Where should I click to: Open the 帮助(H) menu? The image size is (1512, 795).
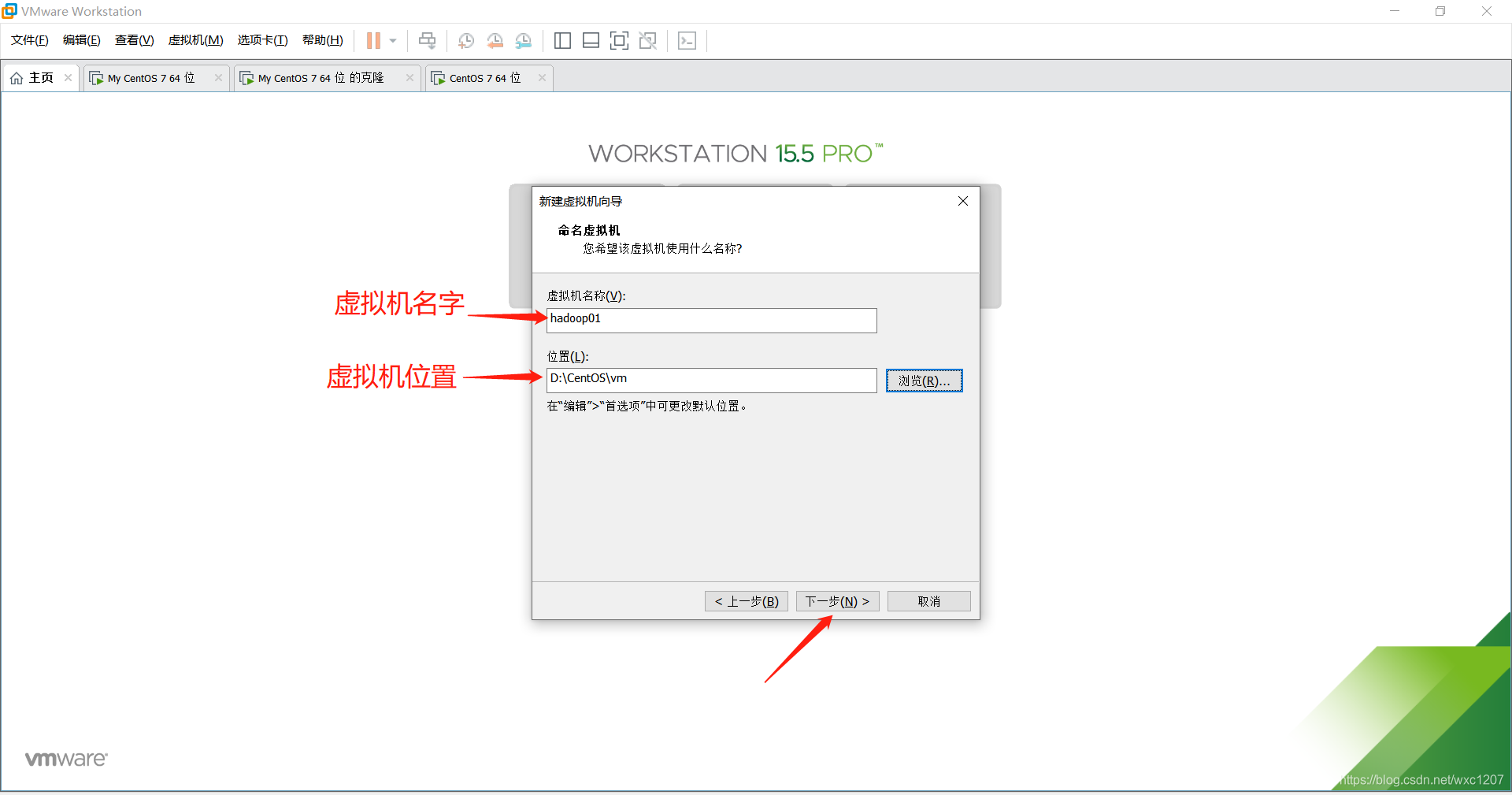coord(323,40)
